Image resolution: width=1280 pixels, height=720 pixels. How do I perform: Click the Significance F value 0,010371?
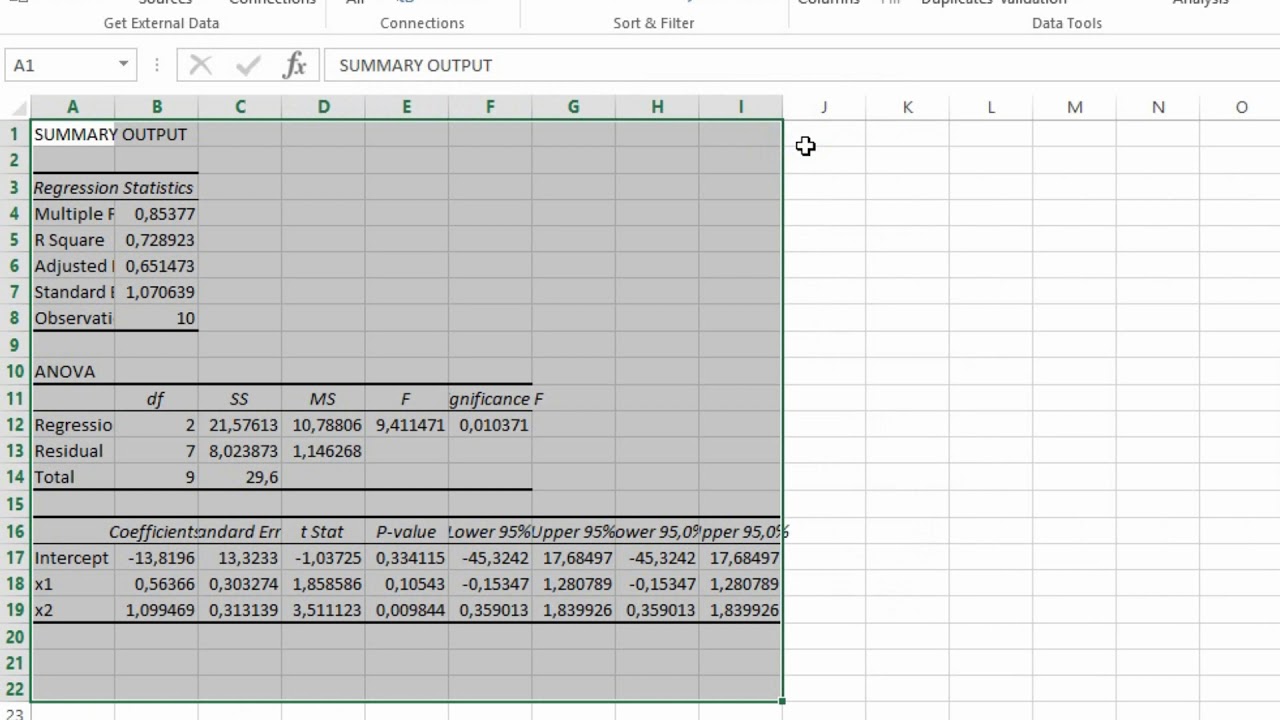(x=490, y=425)
